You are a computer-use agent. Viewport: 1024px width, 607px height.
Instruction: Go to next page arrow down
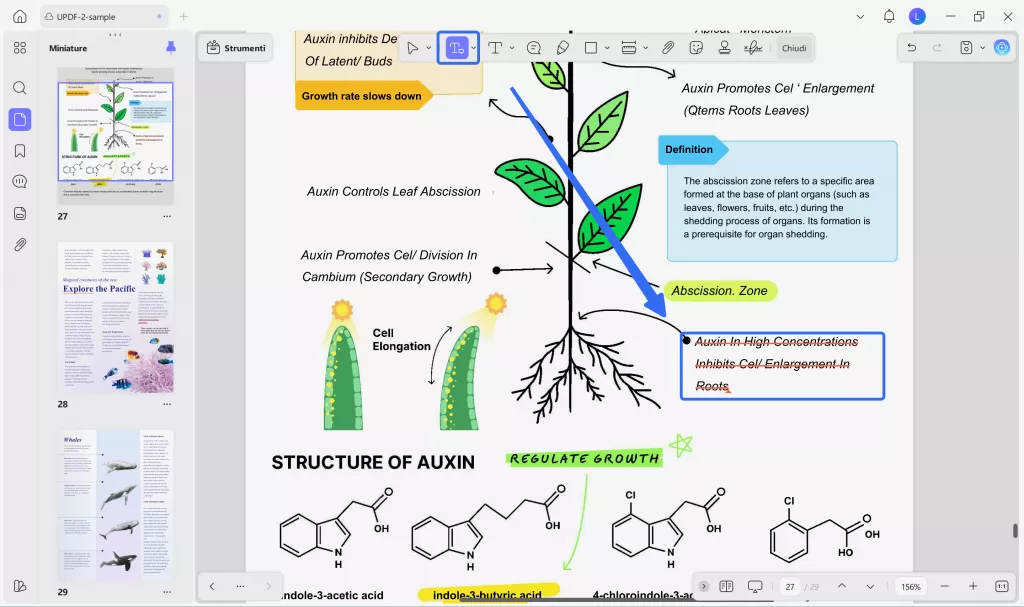(870, 586)
